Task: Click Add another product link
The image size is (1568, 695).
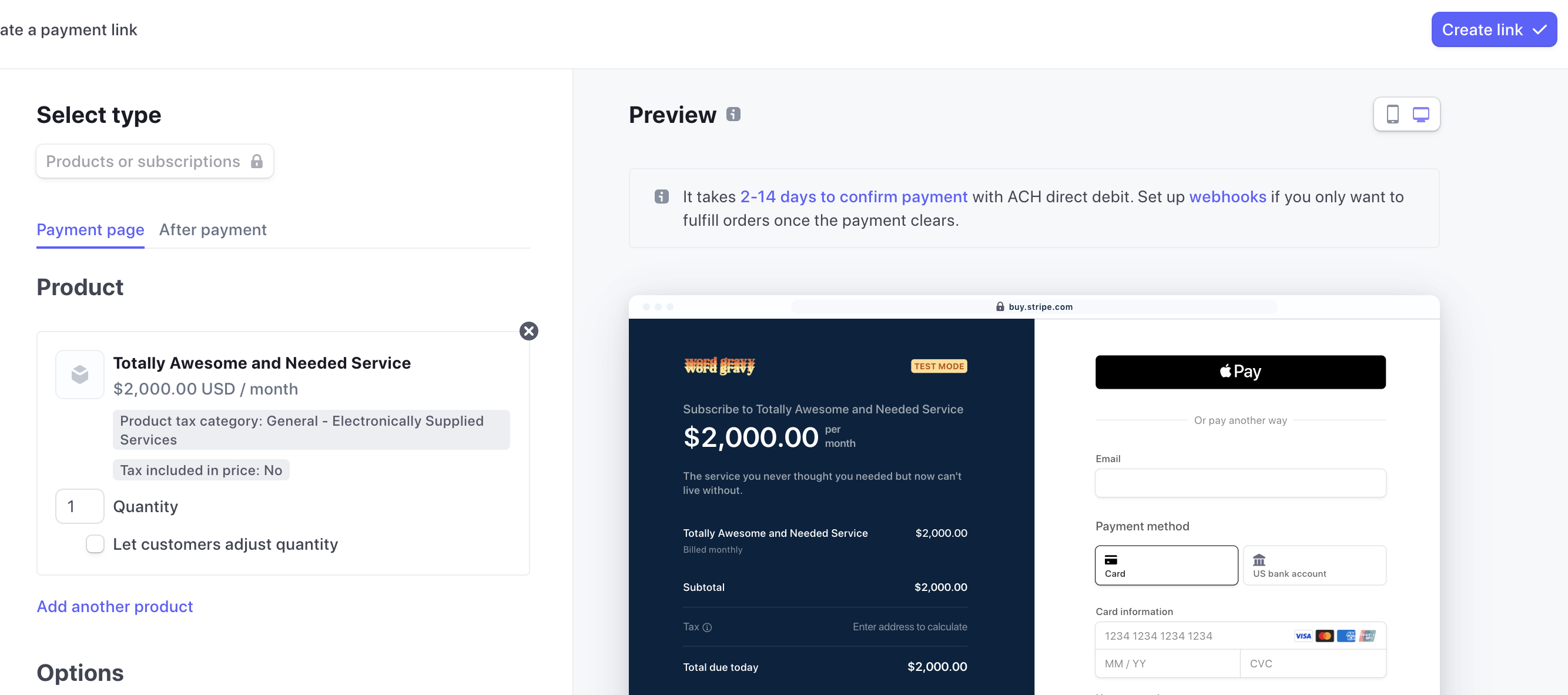Action: pos(115,607)
